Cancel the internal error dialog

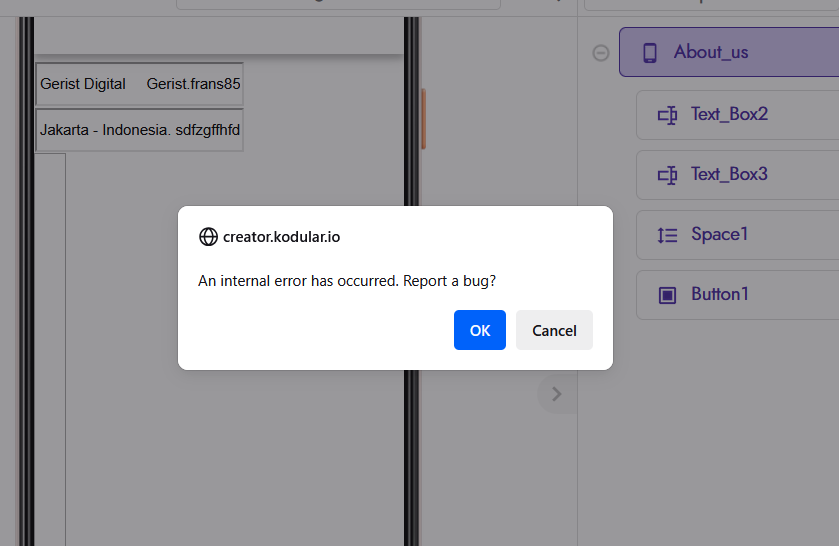click(x=554, y=330)
